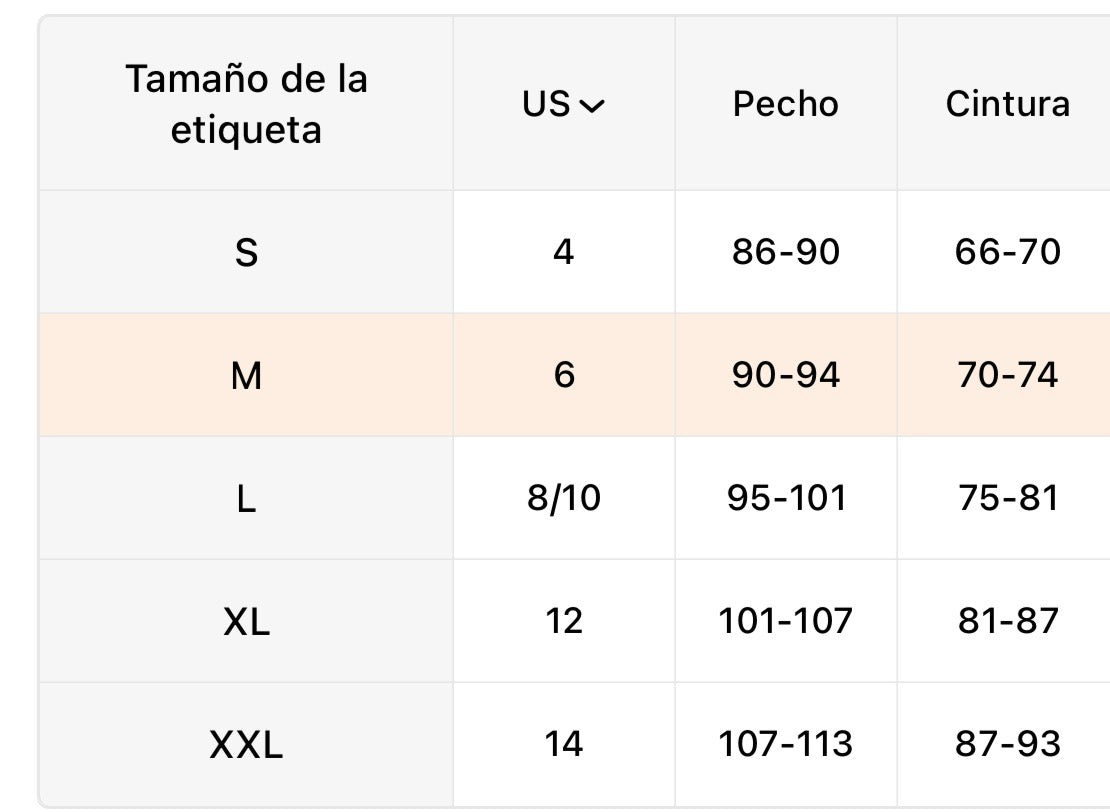Select the S size row label
This screenshot has width=1110, height=812.
[x=246, y=252]
